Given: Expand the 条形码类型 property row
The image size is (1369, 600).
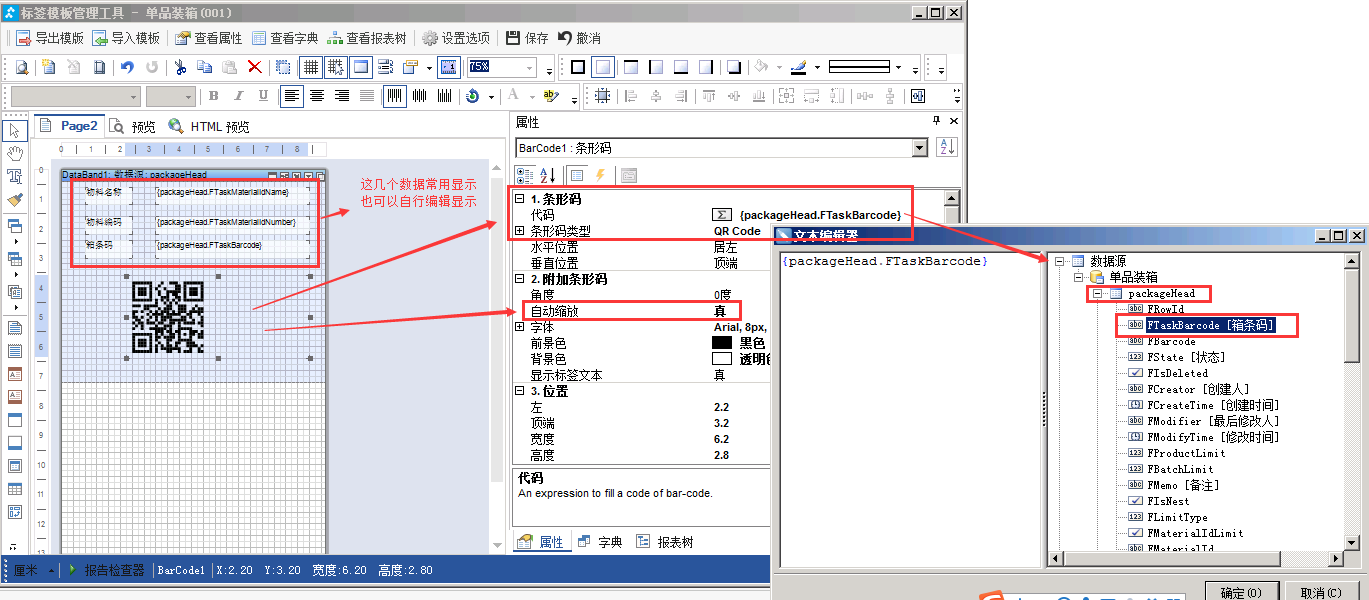Looking at the screenshot, I should point(520,231).
